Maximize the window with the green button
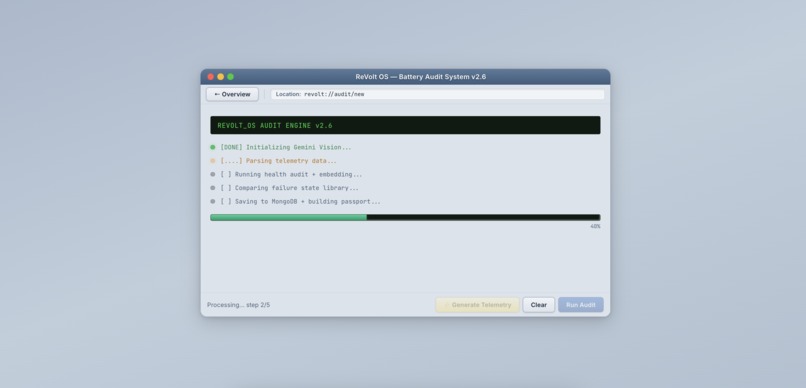 tap(231, 77)
